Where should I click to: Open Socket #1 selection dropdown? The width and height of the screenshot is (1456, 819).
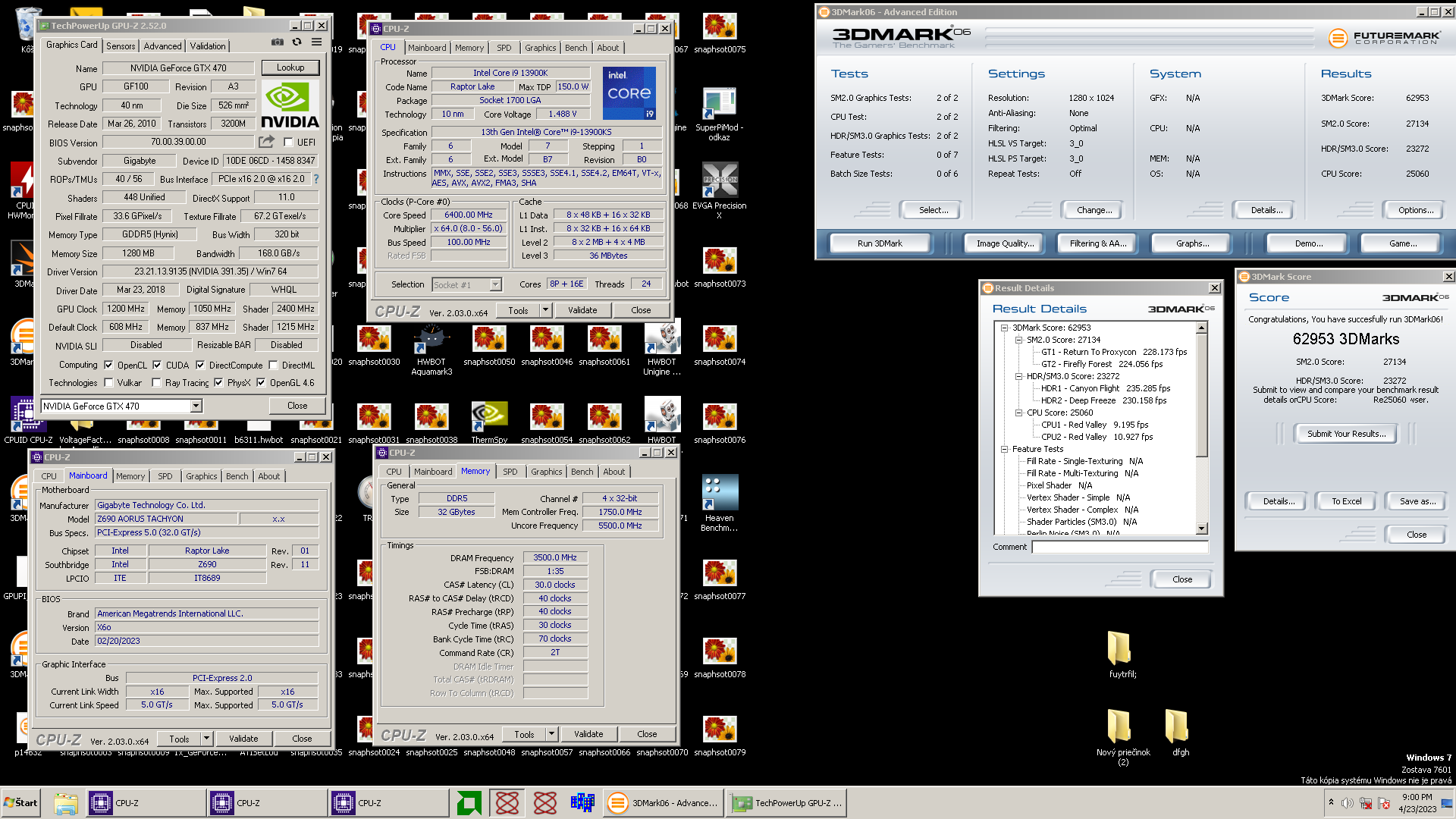click(495, 285)
